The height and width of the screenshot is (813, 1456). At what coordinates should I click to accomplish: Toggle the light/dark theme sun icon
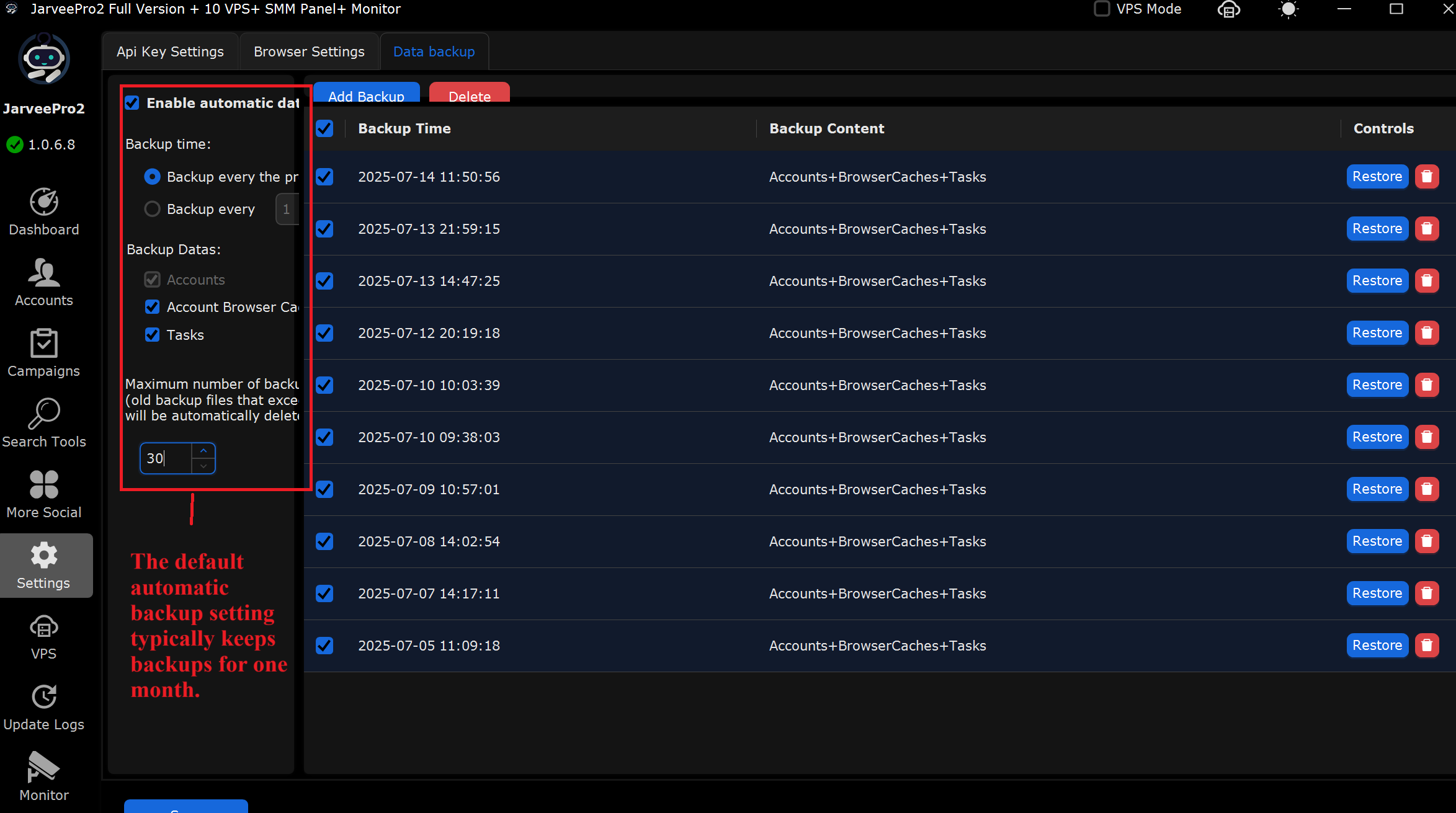pos(1289,9)
